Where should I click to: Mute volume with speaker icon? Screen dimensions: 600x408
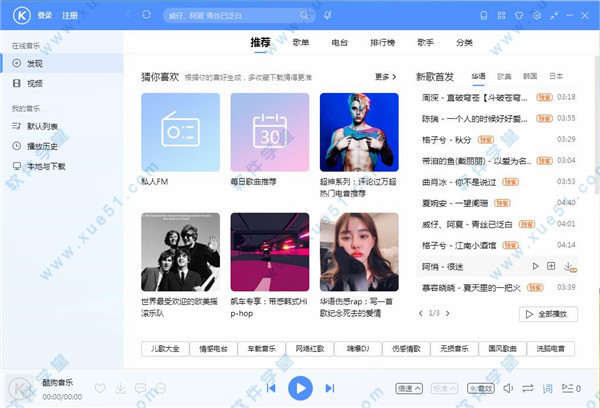click(508, 388)
